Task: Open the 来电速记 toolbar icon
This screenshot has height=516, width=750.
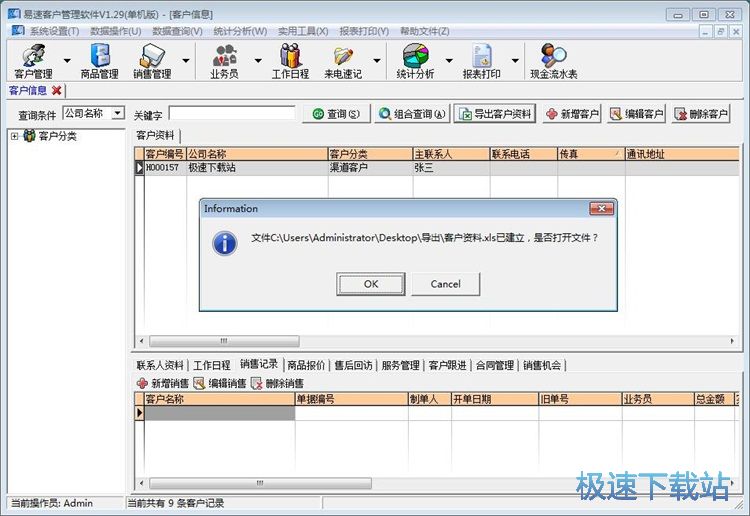Action: 343,61
